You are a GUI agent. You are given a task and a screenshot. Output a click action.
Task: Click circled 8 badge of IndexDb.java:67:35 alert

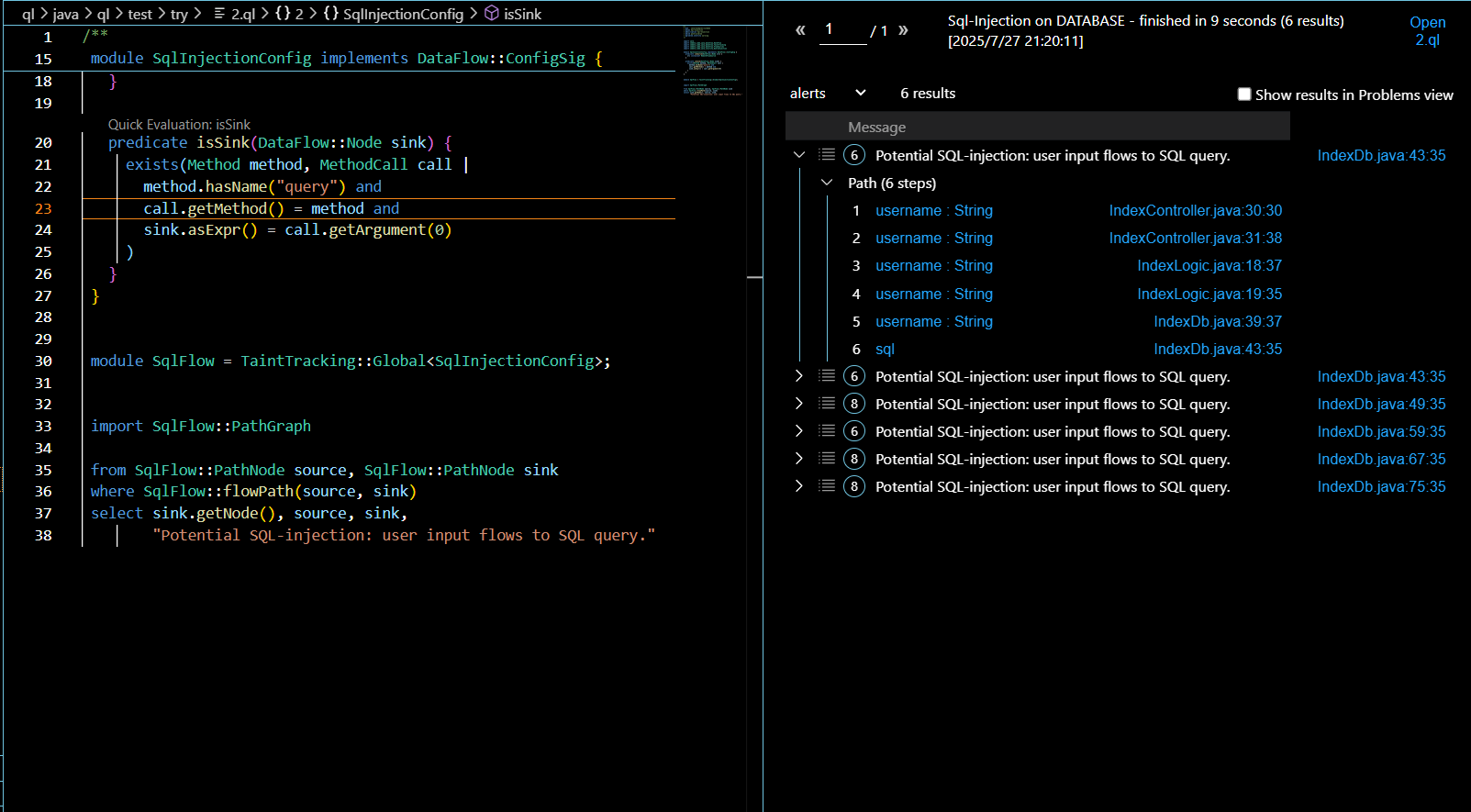click(854, 459)
